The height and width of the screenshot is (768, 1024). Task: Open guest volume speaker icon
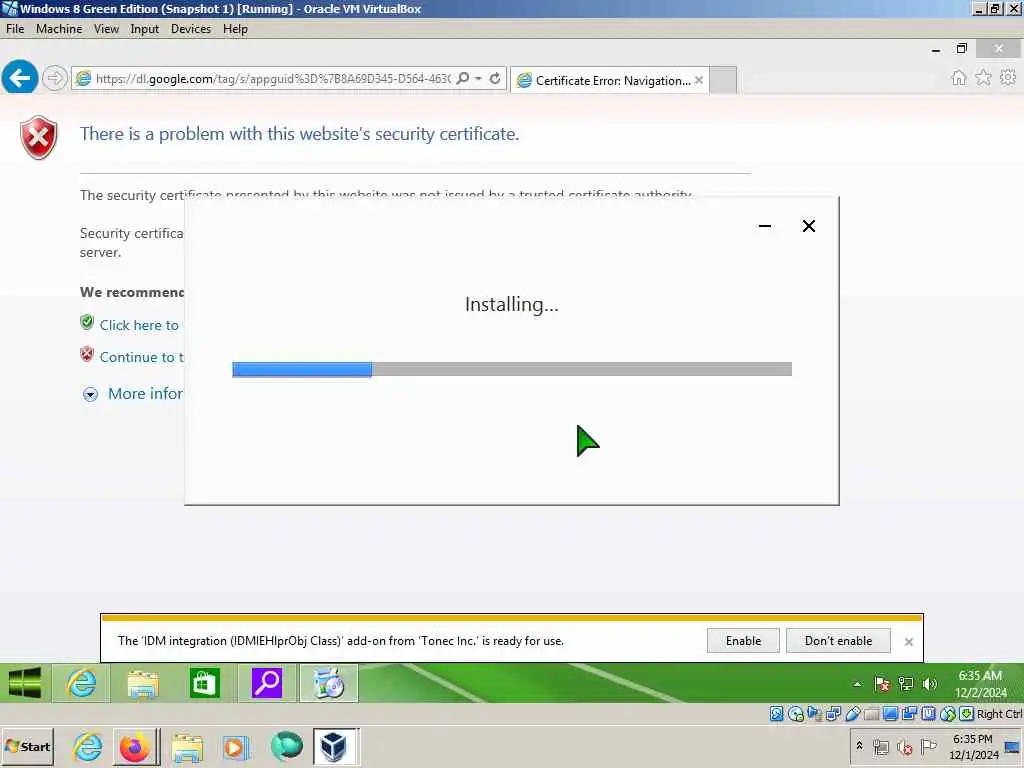pos(929,684)
